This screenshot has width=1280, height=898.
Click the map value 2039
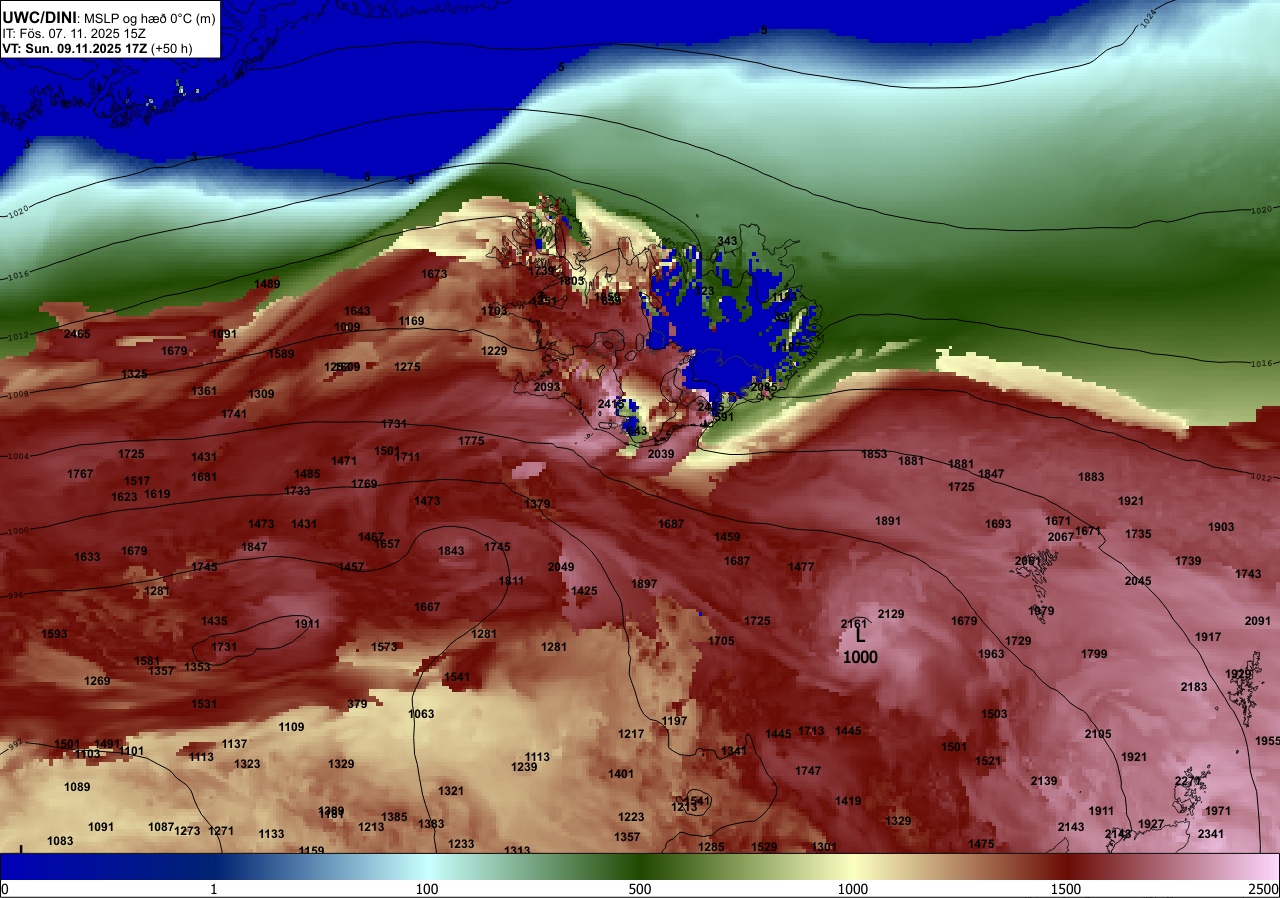pos(661,454)
